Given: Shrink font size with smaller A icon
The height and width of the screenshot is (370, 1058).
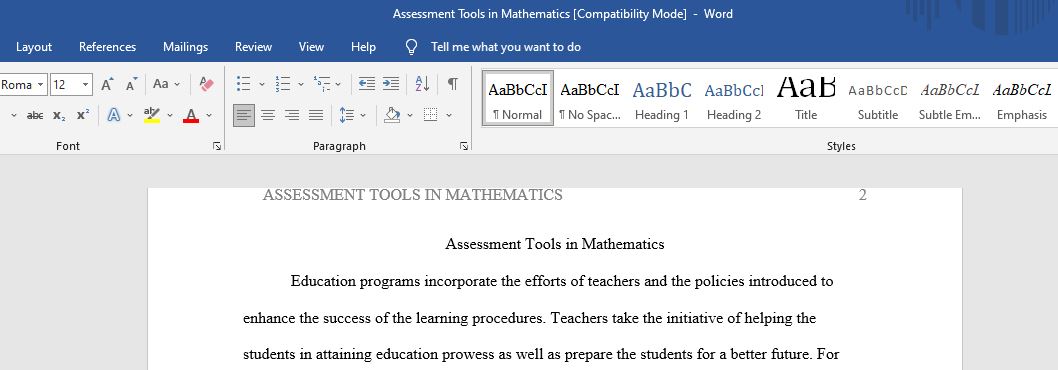Looking at the screenshot, I should pyautogui.click(x=132, y=84).
